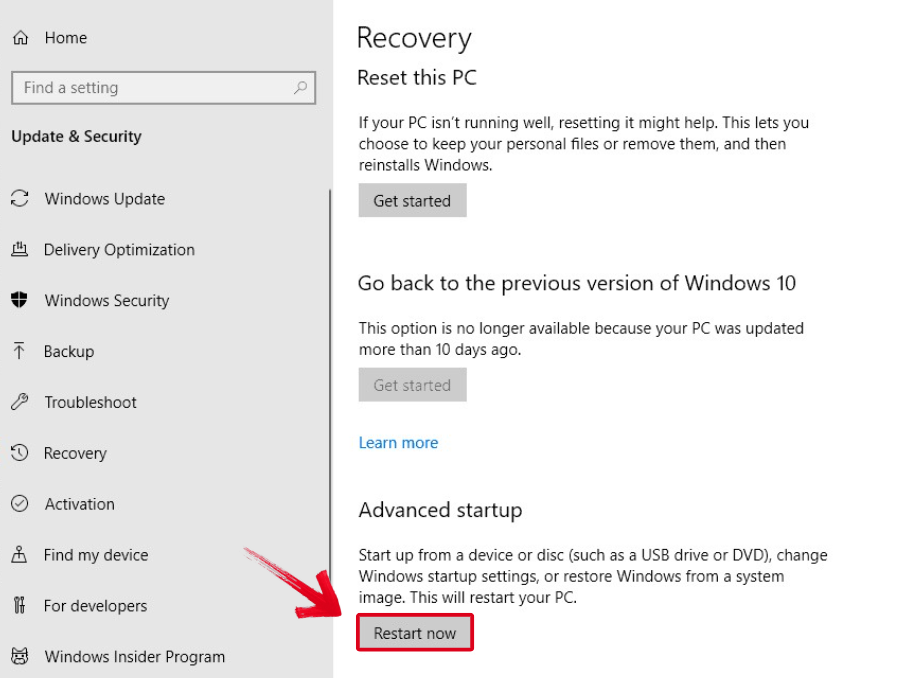Select the Troubleshoot wrench icon

[x=21, y=402]
